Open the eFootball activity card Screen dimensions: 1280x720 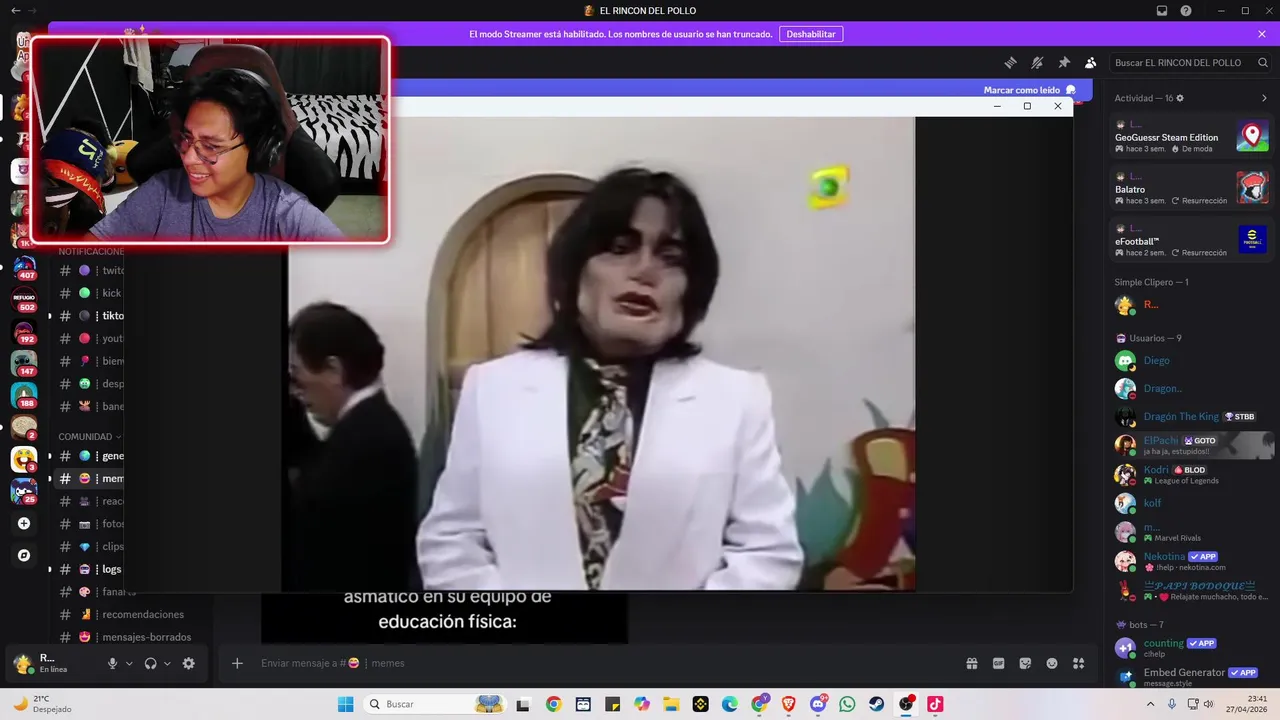1191,240
